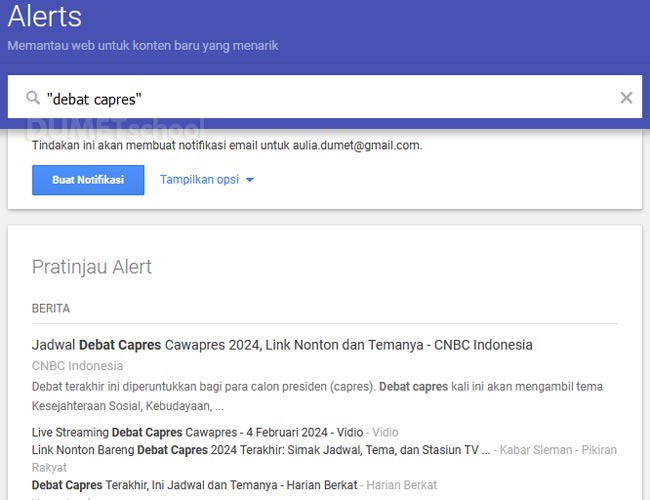Open the Live Streaming Debat Capres Vidio article
The height and width of the screenshot is (500, 650).
tap(197, 432)
